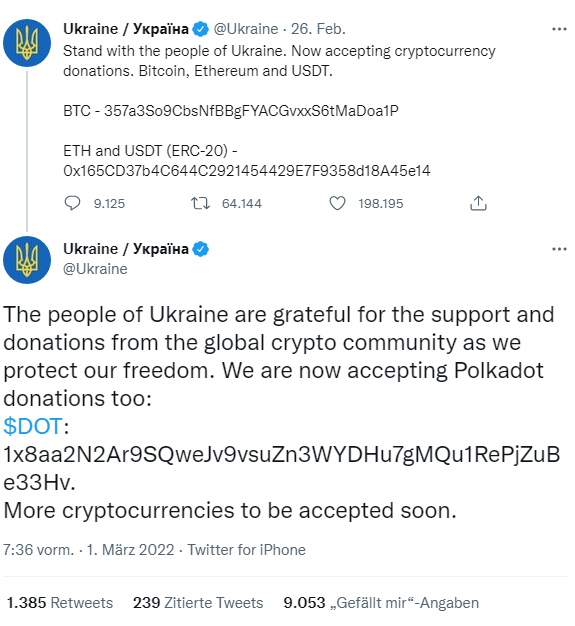Open the @Ukraine handle on the first tweet
This screenshot has height=626, width=575.
tap(246, 29)
